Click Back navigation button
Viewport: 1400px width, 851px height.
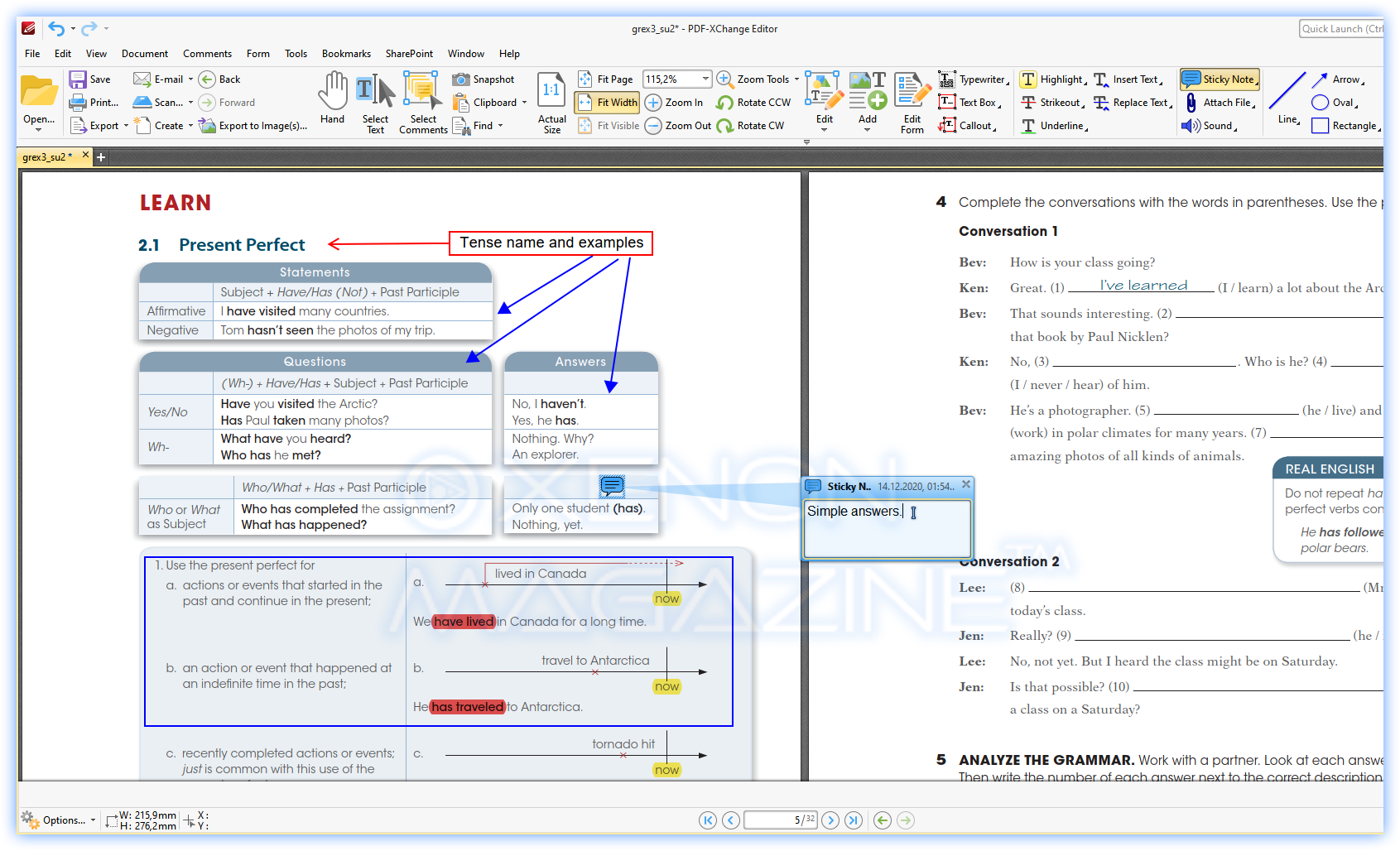click(x=220, y=79)
